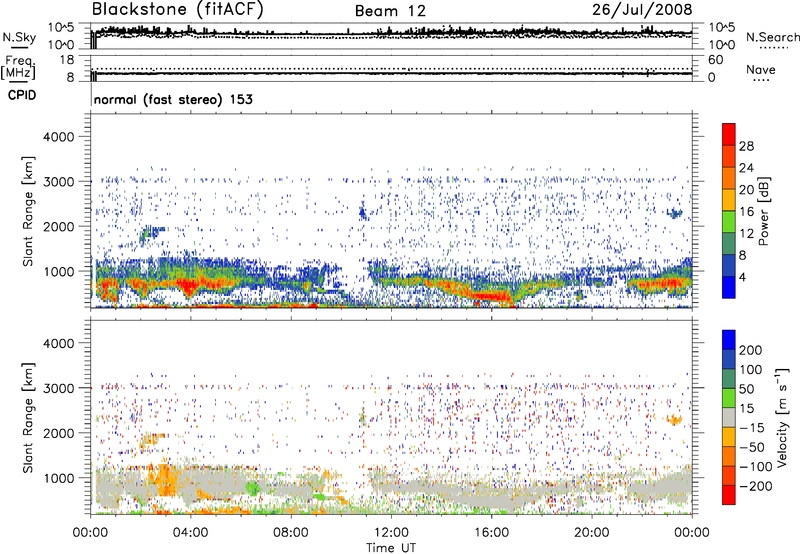Click the '12:00' time tick label
The height and width of the screenshot is (554, 800).
point(391,533)
